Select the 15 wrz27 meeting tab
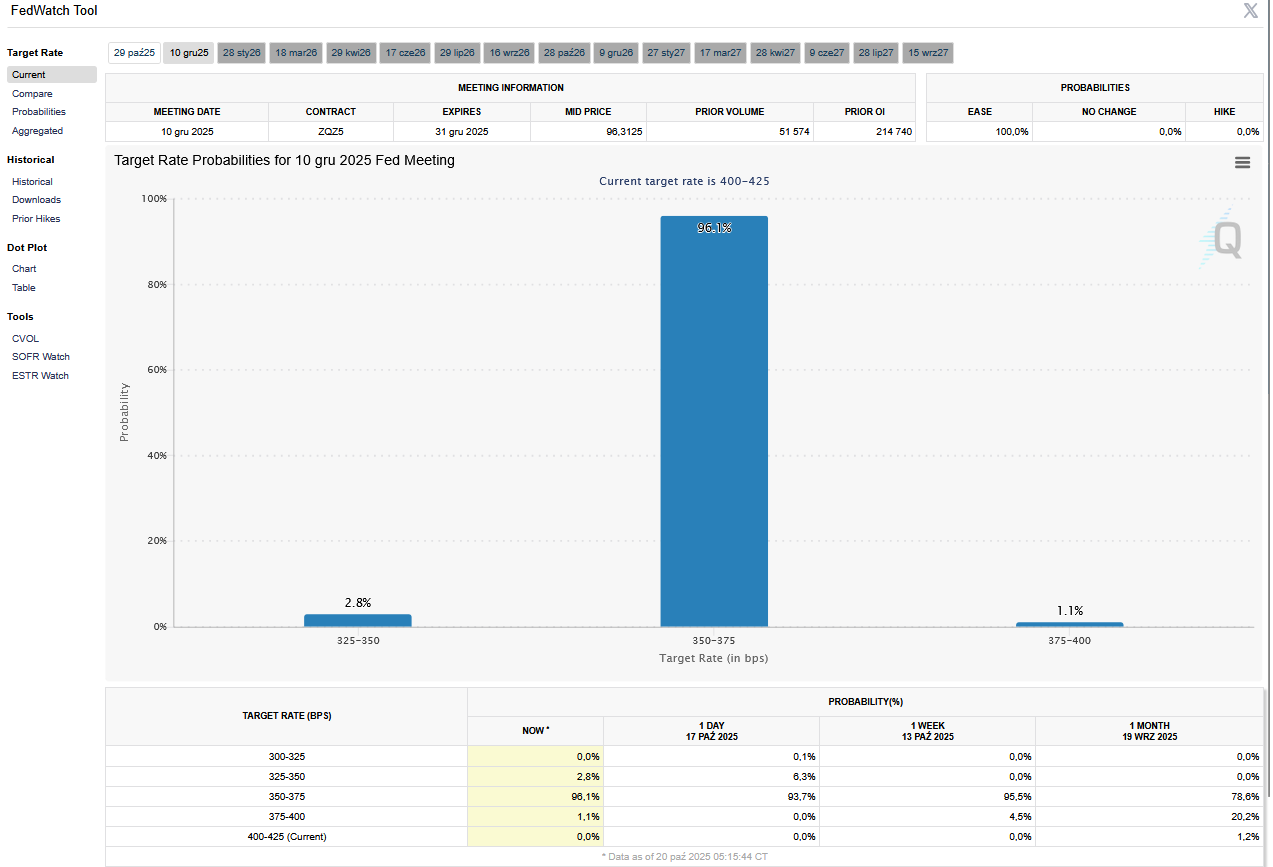The height and width of the screenshot is (867, 1273). coord(928,53)
